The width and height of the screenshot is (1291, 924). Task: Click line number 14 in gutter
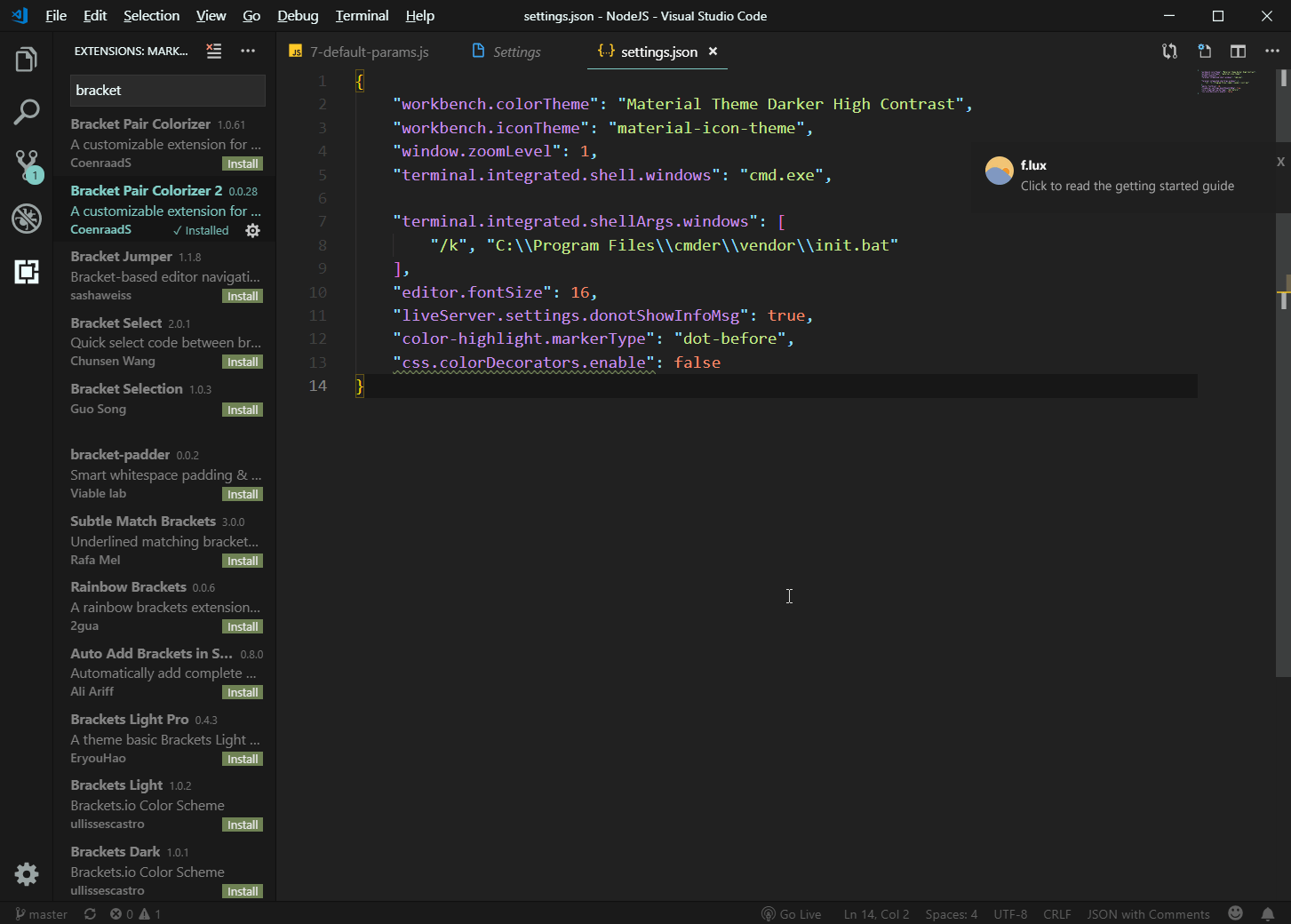pos(317,386)
